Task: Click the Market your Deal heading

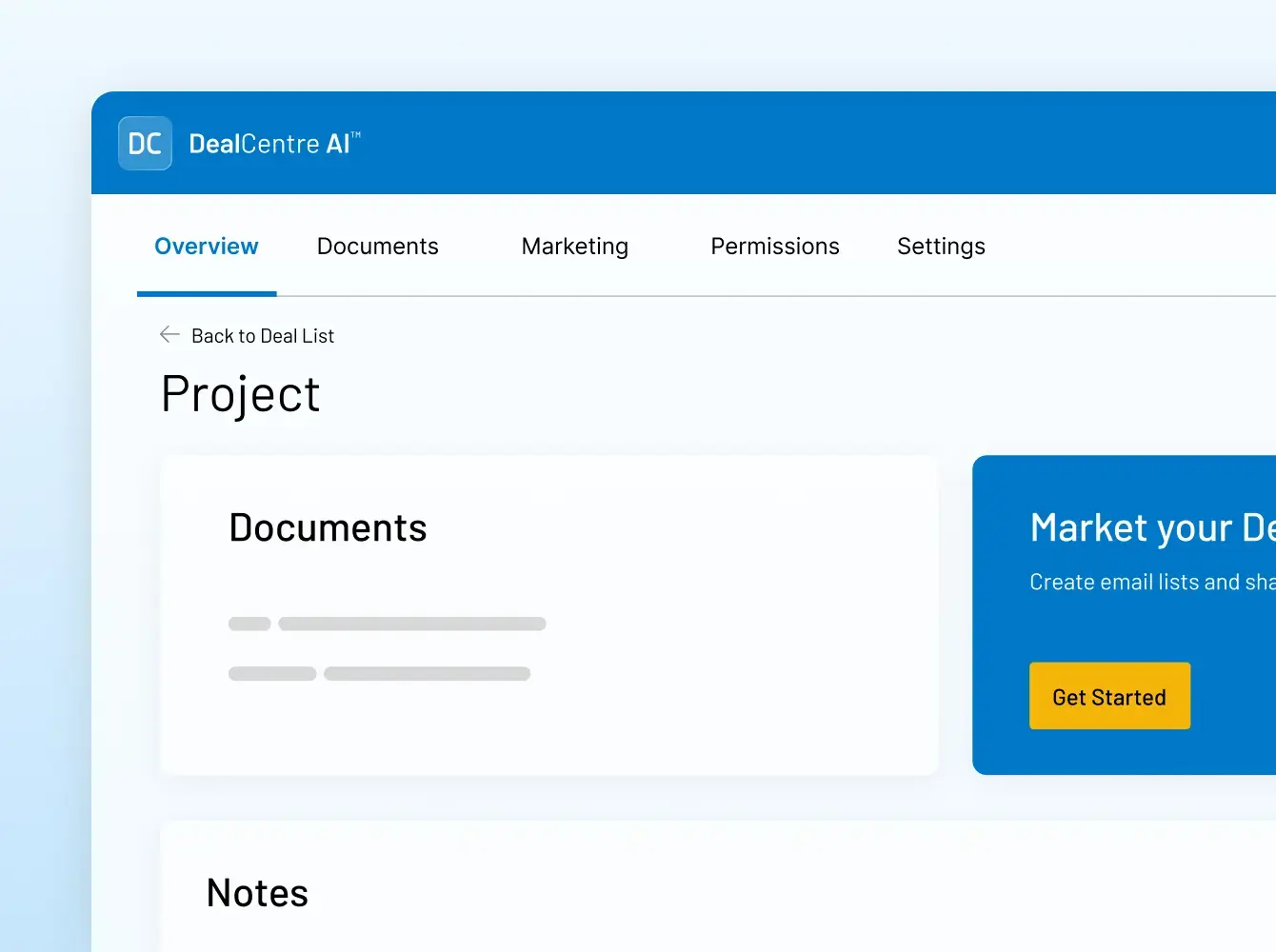Action: coord(1151,528)
